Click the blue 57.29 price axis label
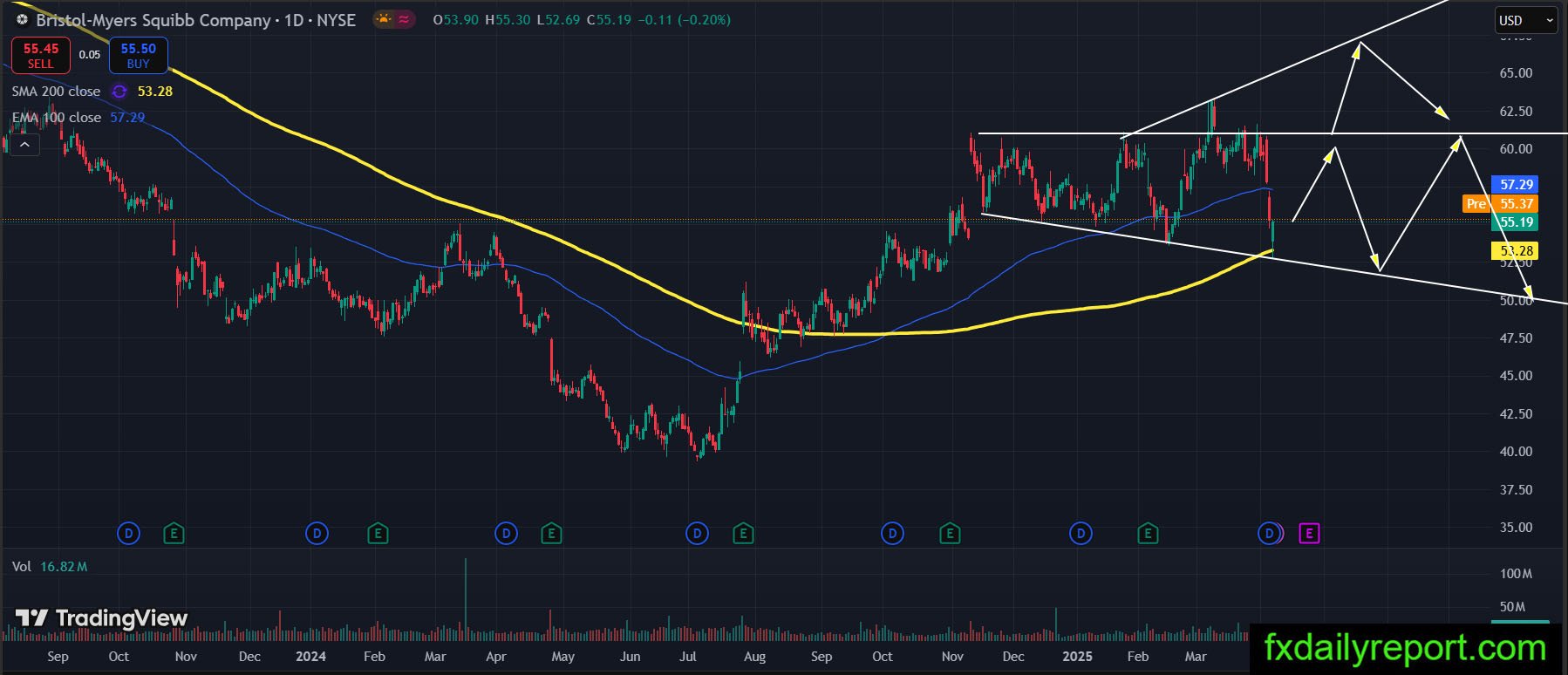The width and height of the screenshot is (1568, 675). 1515,185
